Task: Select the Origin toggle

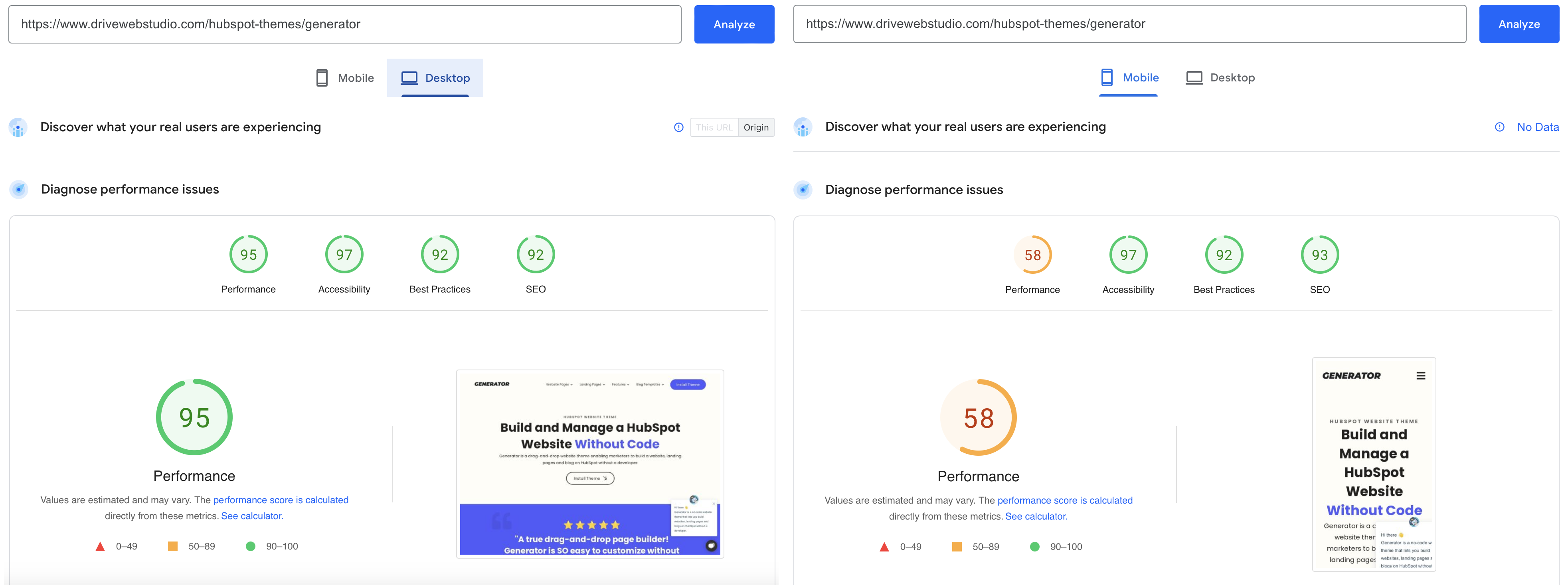Action: (756, 127)
